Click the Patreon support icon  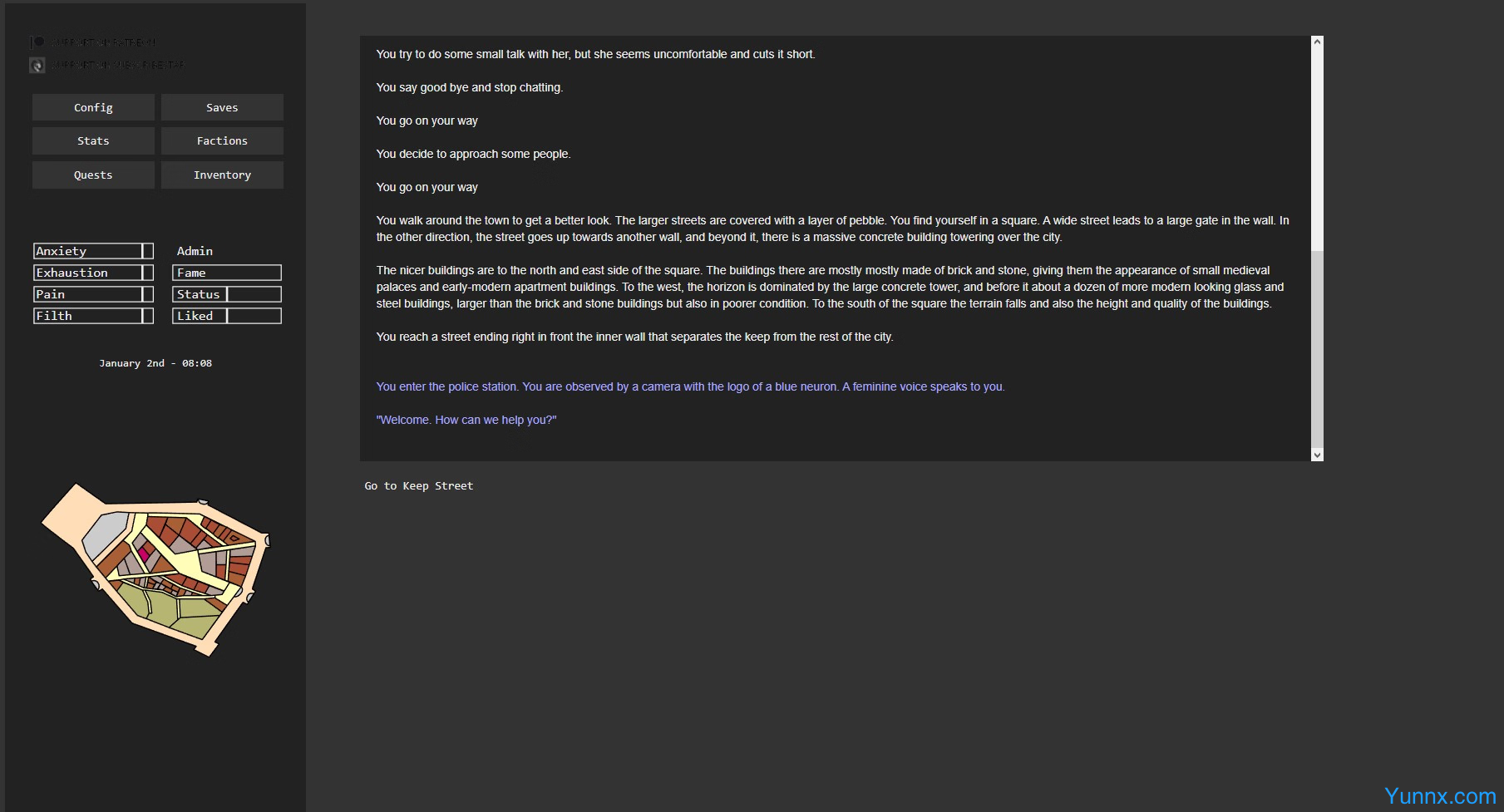(37, 42)
